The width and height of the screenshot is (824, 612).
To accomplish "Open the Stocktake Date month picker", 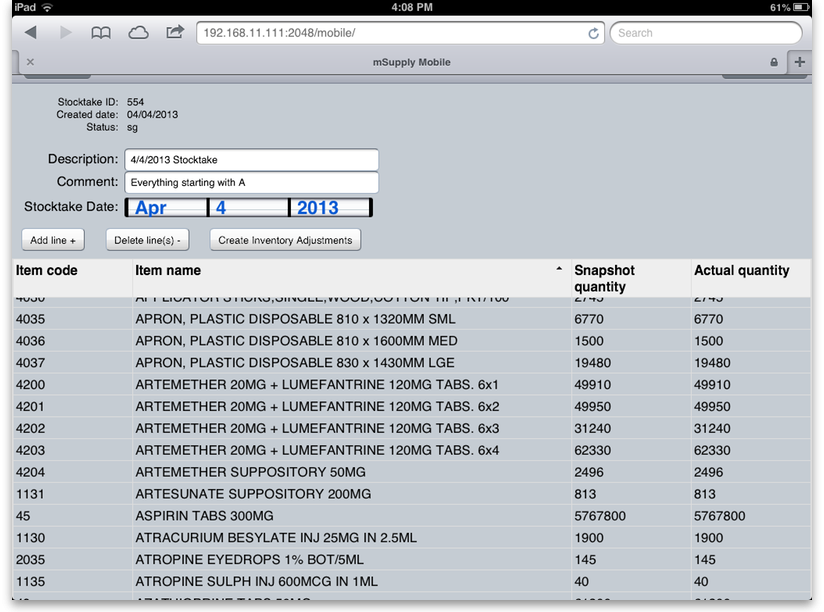I will point(166,208).
